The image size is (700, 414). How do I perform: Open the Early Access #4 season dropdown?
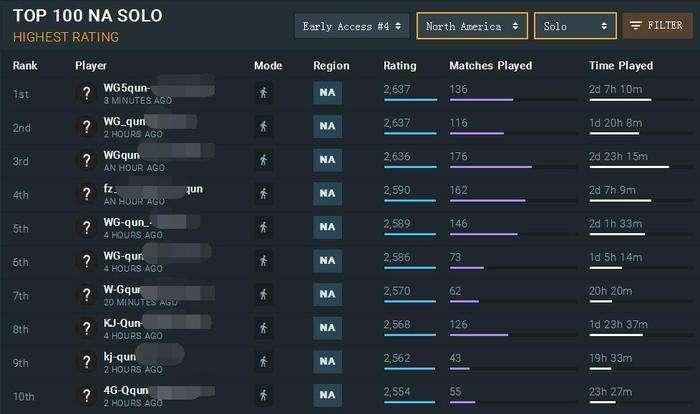click(x=352, y=26)
